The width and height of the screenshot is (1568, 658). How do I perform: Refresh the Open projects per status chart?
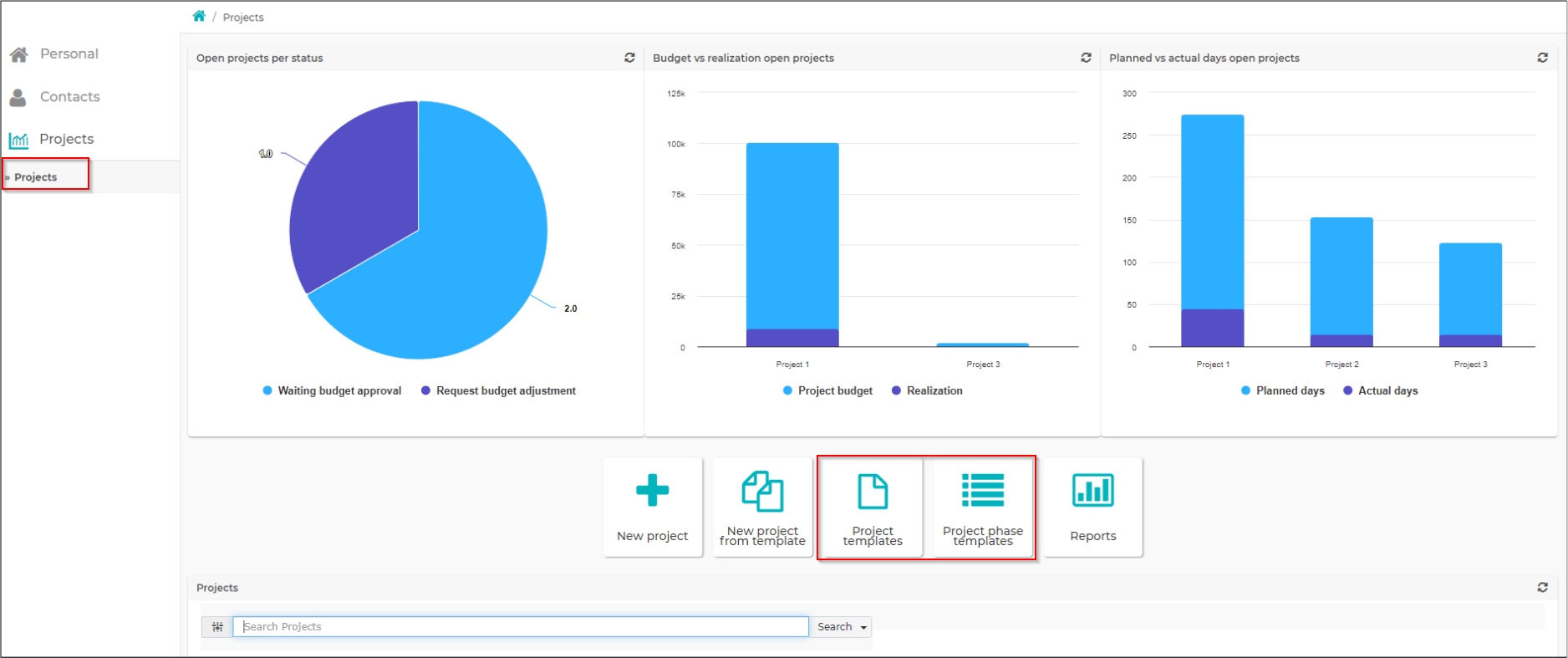click(629, 58)
